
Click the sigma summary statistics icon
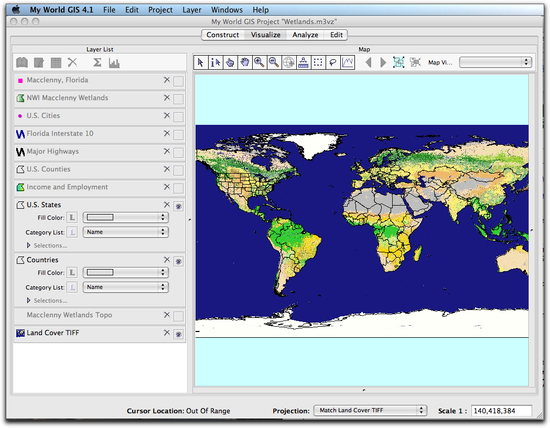tap(97, 62)
